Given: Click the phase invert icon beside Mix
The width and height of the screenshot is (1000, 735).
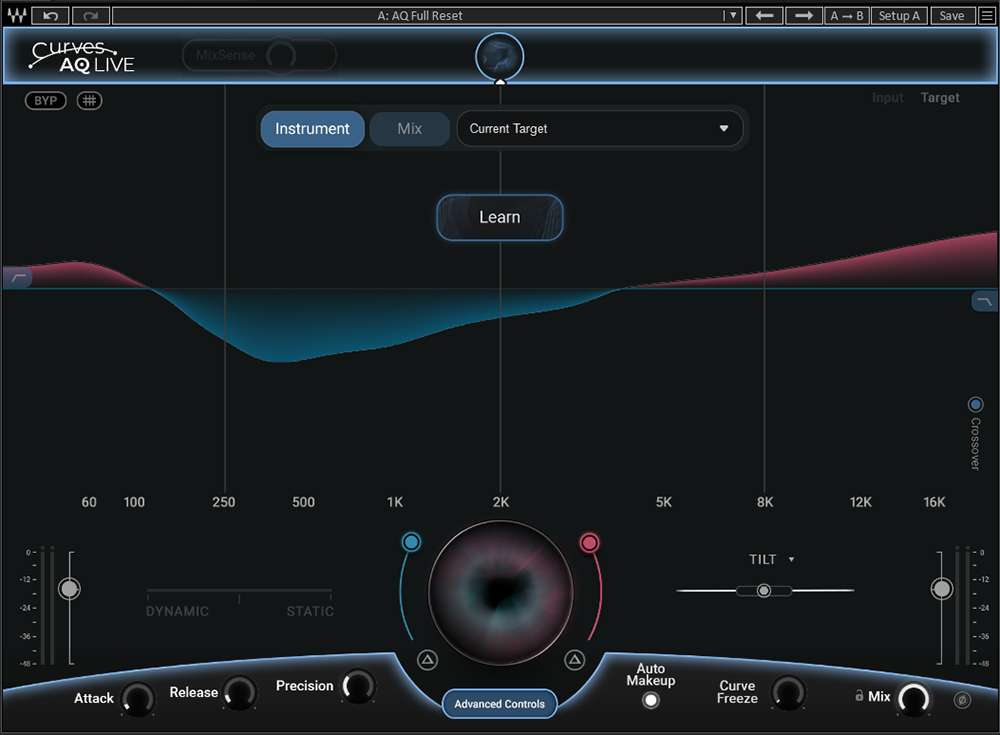Looking at the screenshot, I should pos(962,700).
